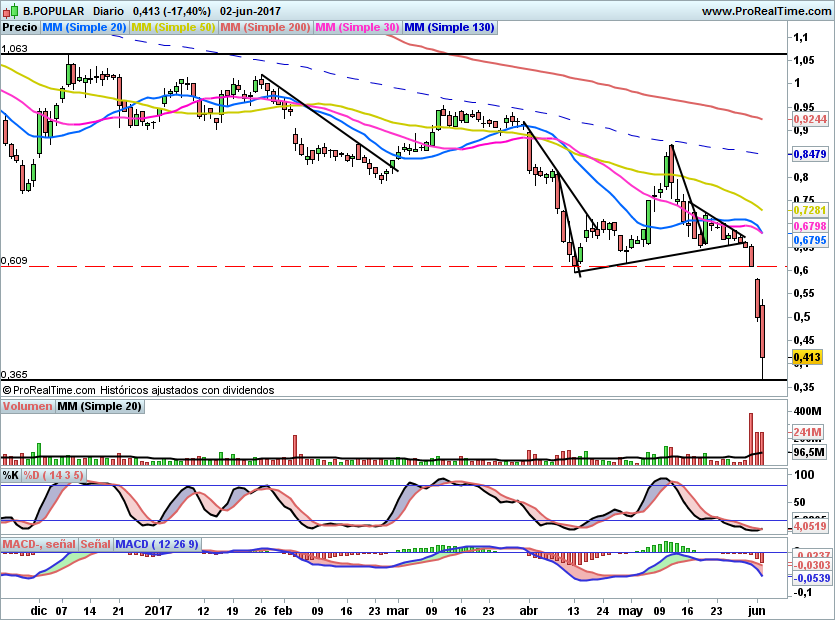The image size is (835, 620).
Task: Click the candlestick chart icon beside B.POPULAR
Action: point(10,10)
